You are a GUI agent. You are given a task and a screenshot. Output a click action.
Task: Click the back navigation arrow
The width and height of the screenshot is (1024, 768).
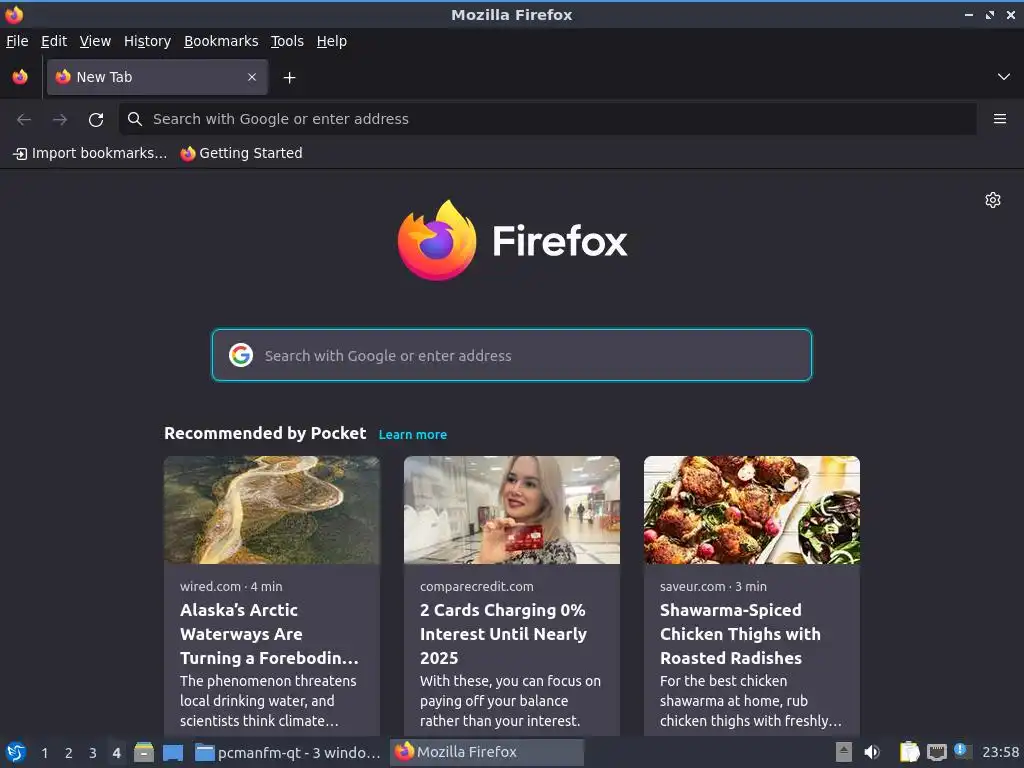click(x=24, y=120)
